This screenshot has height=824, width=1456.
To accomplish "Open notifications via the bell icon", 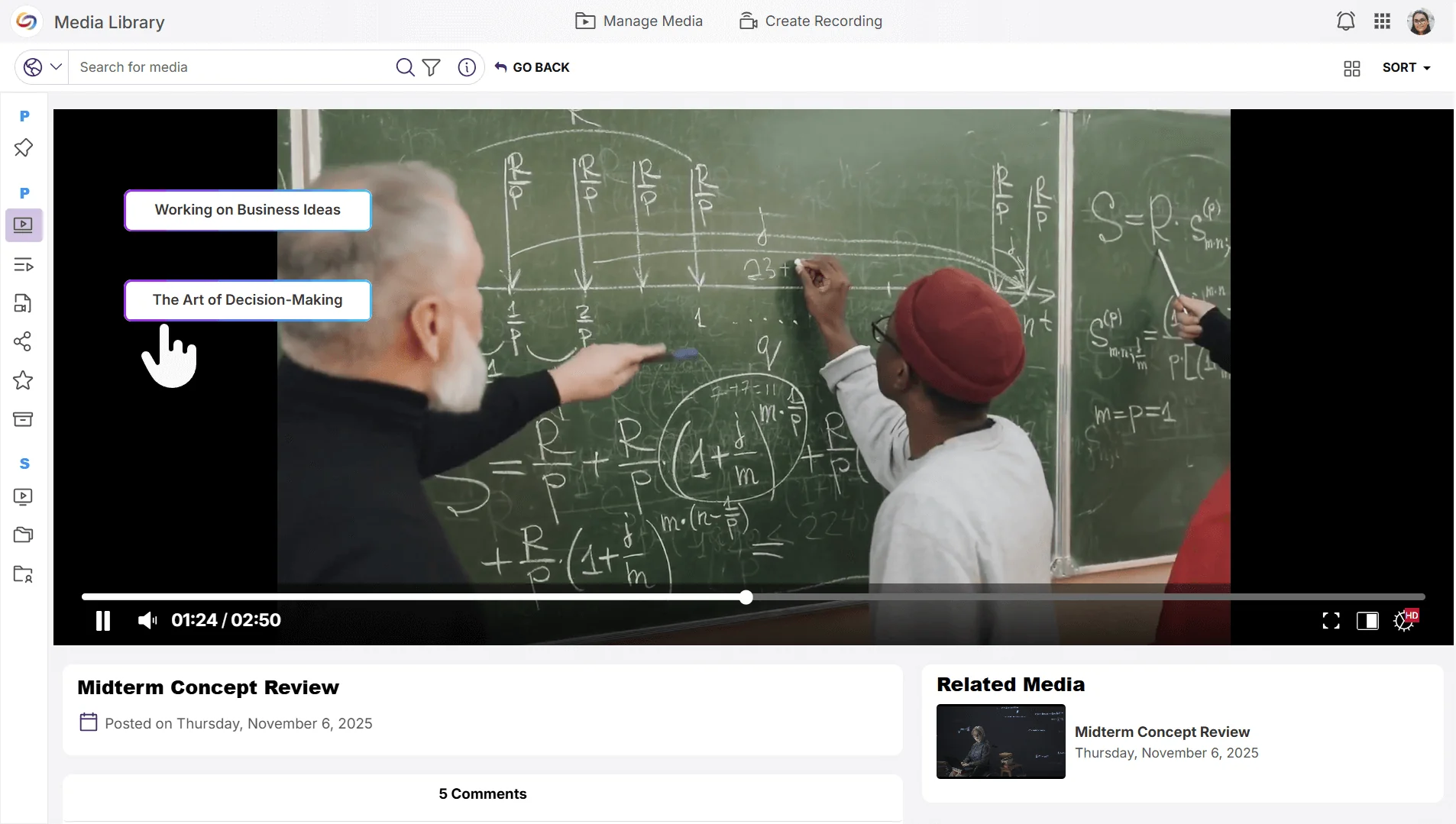I will point(1346,21).
